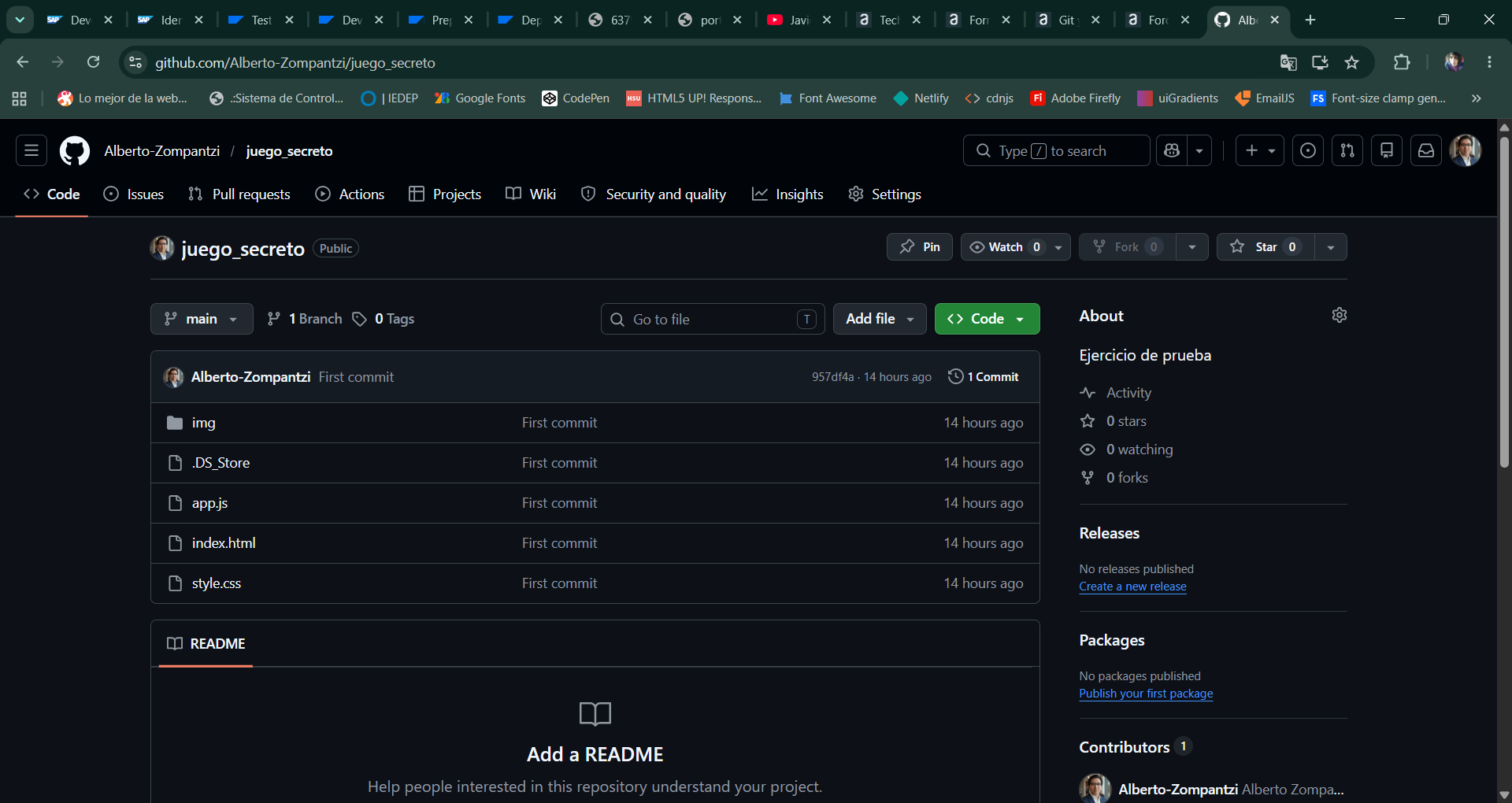1512x803 pixels.
Task: Open a new browser tab
Action: tap(1310, 20)
